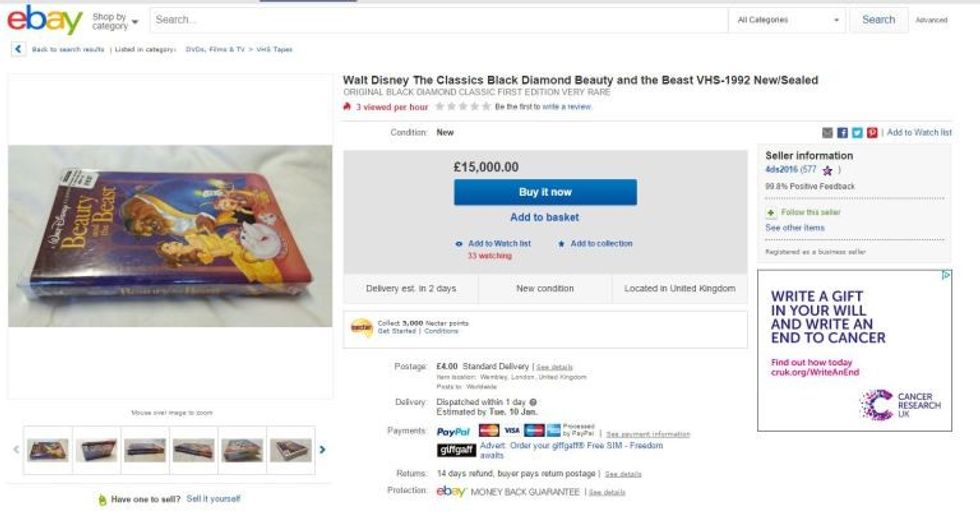Click the eBay logo
The height and width of the screenshot is (523, 980).
tap(44, 19)
